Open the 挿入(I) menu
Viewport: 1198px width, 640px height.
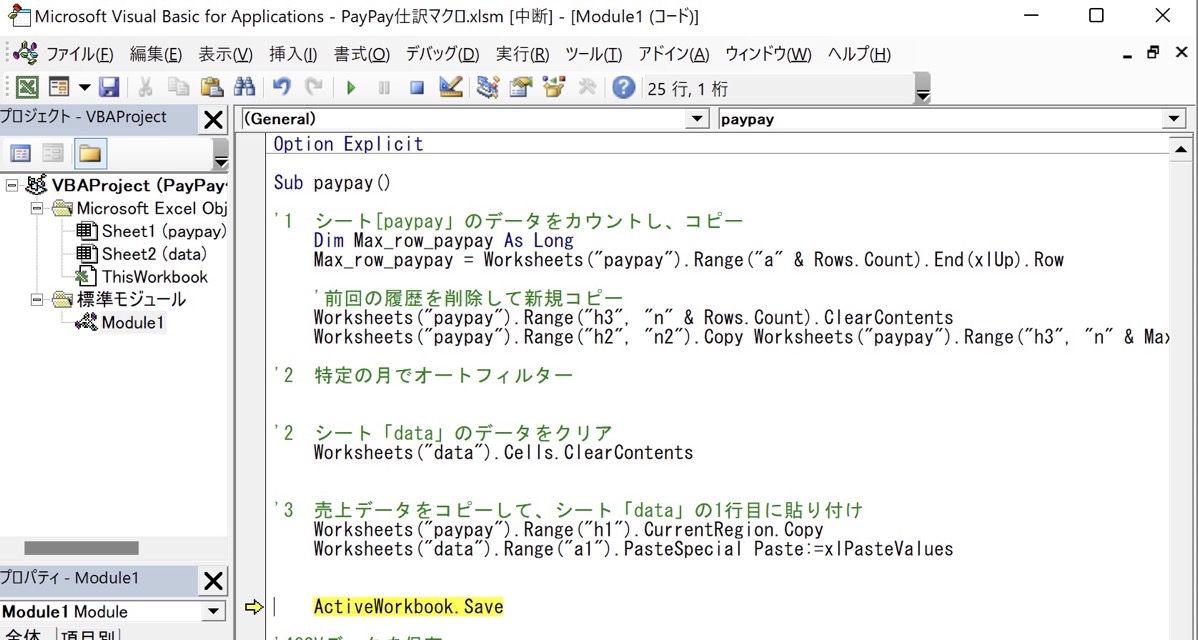pos(293,54)
